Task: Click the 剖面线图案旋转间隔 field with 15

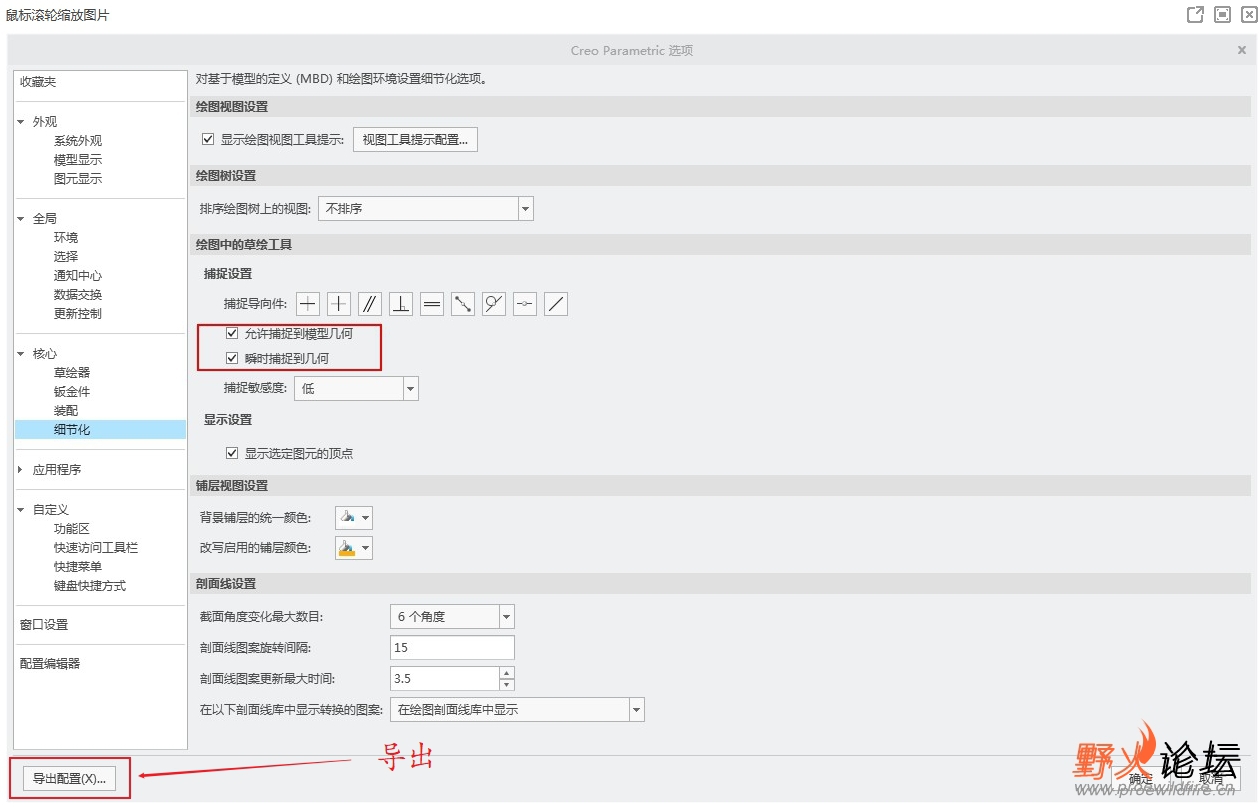Action: coord(452,648)
